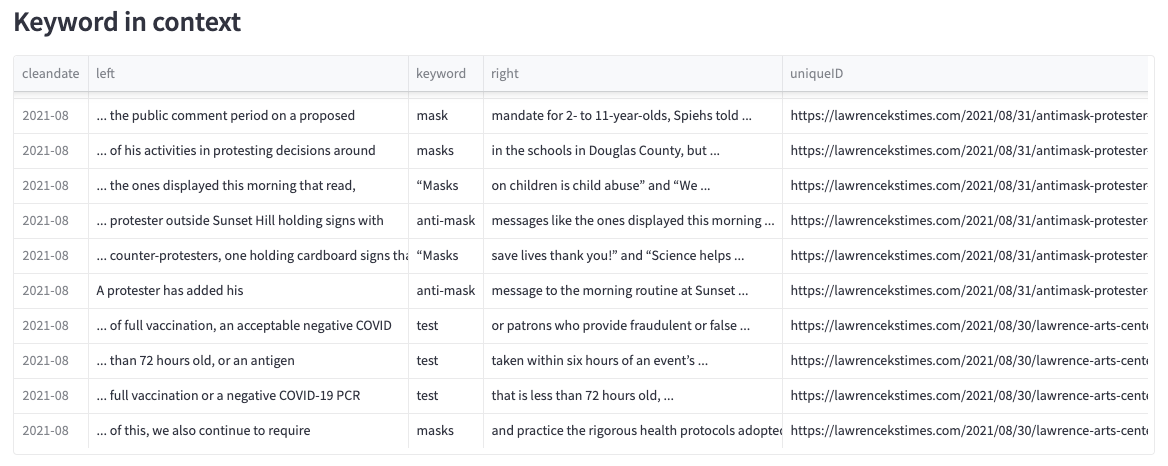The height and width of the screenshot is (466, 1168).
Task: Select uniqueID URL in the Douglas County row
Action: pos(965,150)
